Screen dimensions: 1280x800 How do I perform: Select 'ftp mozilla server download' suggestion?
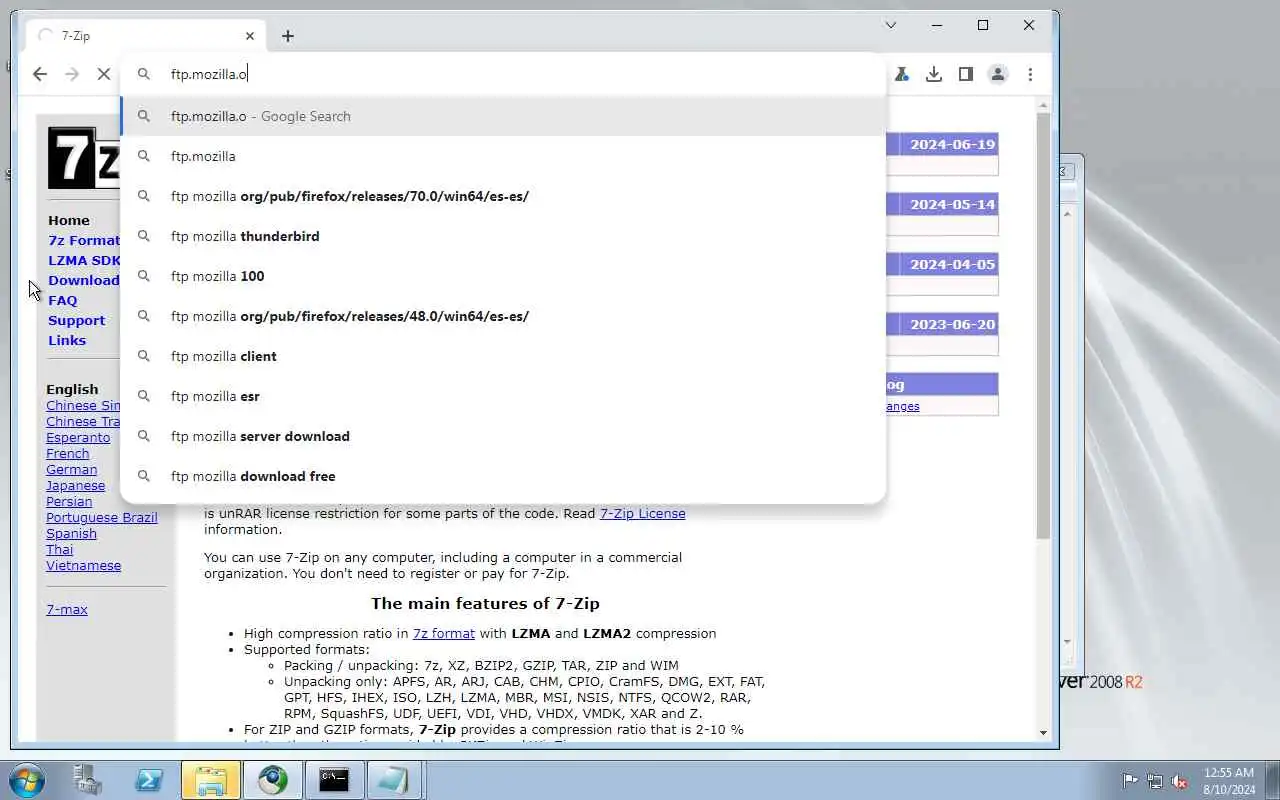click(503, 436)
